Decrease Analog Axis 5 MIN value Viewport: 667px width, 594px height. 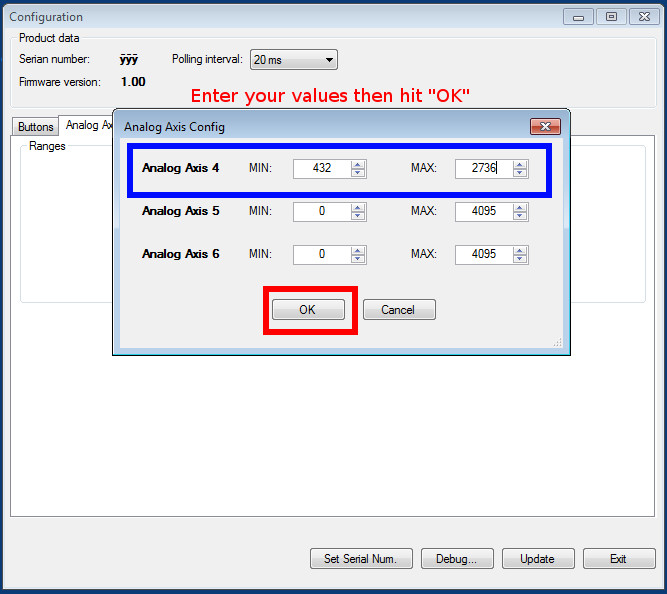[x=358, y=216]
